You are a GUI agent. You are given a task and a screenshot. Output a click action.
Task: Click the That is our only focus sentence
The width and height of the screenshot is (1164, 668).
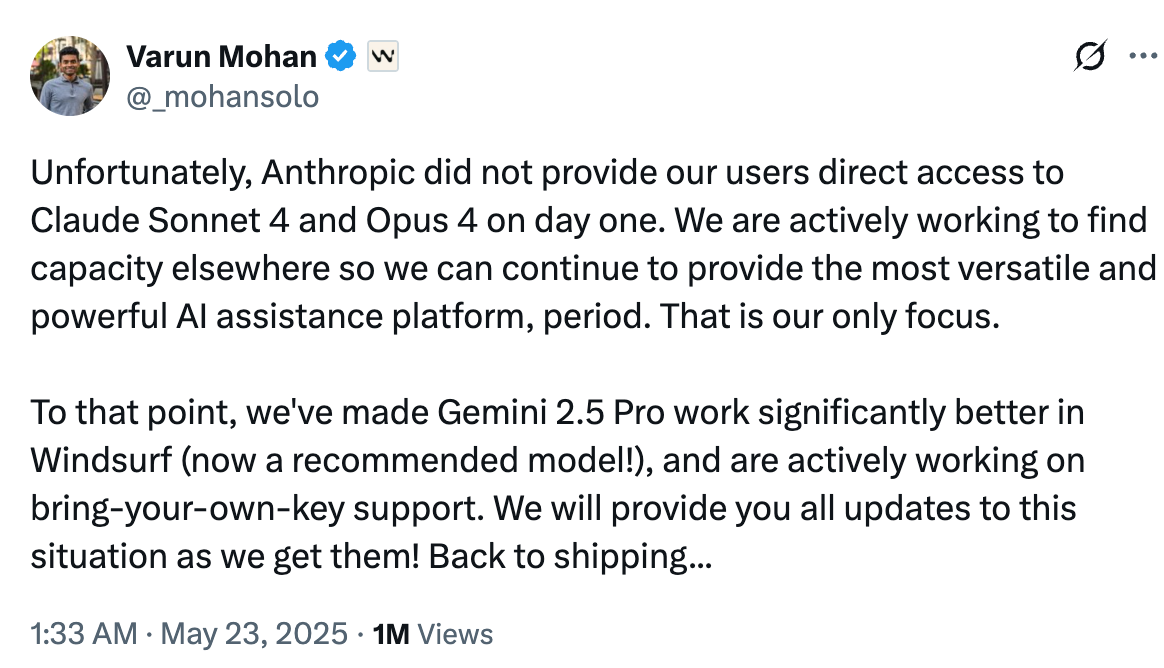pyautogui.click(x=830, y=317)
